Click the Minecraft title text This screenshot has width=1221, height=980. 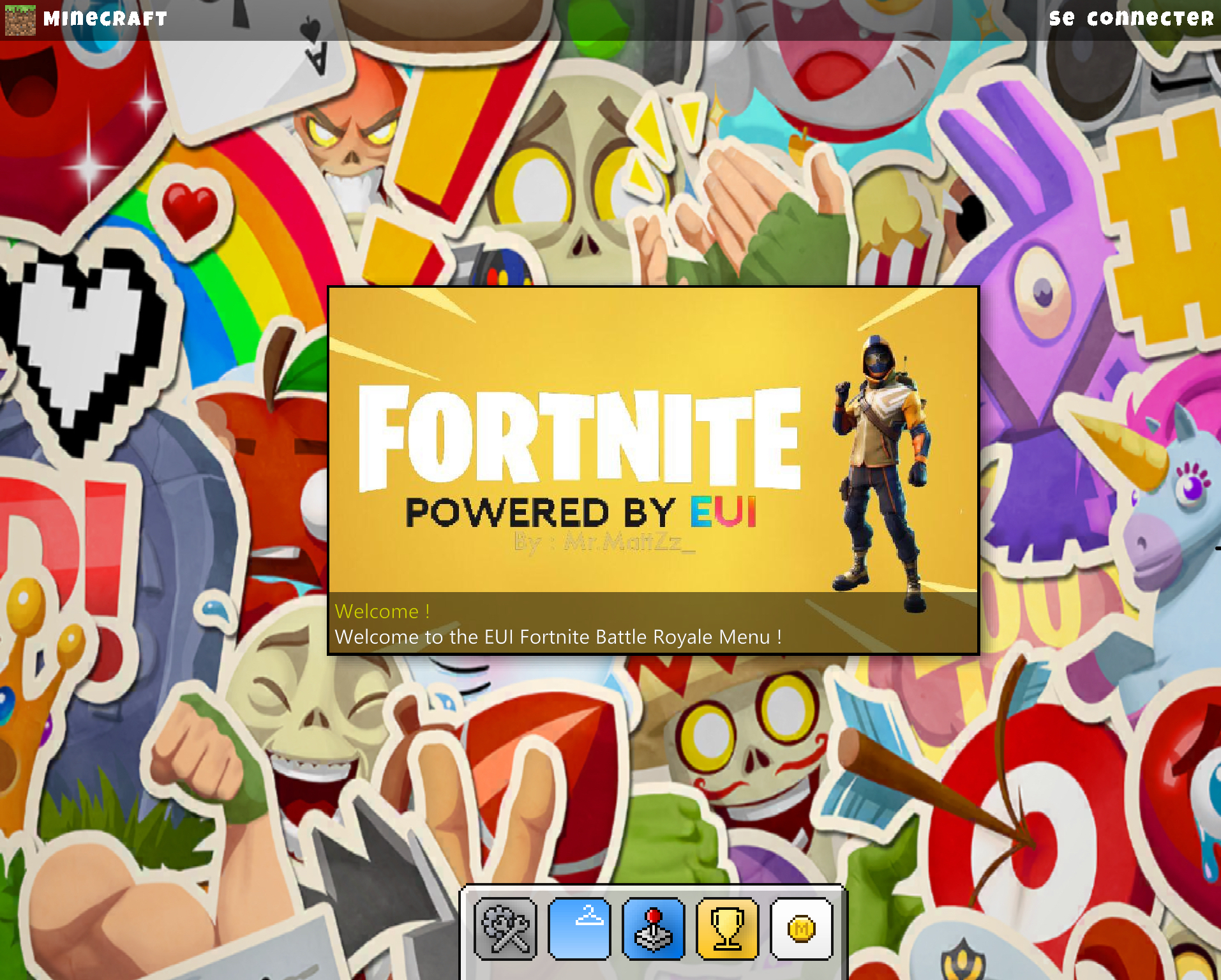105,19
